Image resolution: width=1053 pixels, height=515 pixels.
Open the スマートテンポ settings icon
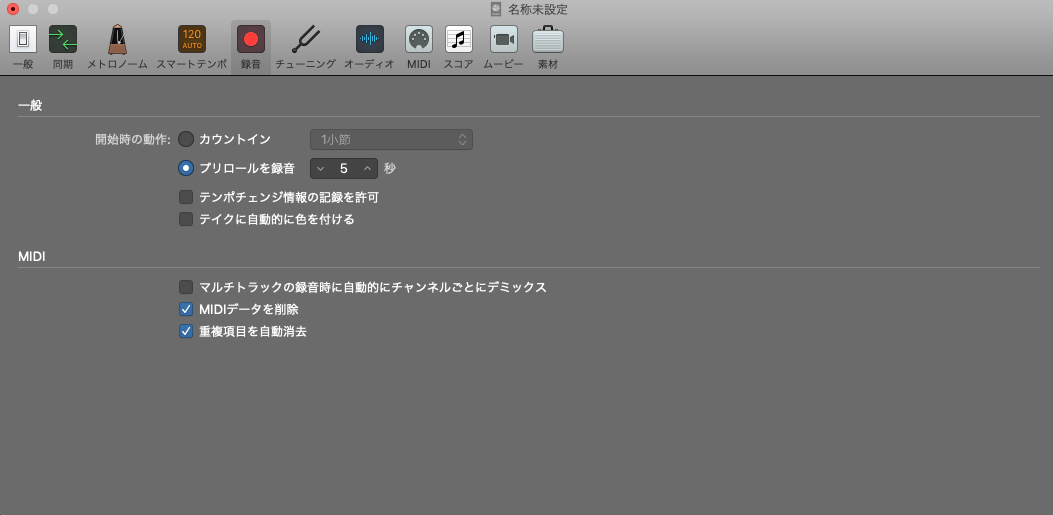191,40
